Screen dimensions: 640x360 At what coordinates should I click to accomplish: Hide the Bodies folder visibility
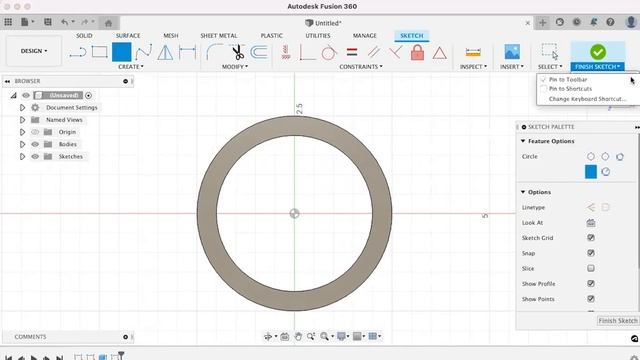[35, 144]
